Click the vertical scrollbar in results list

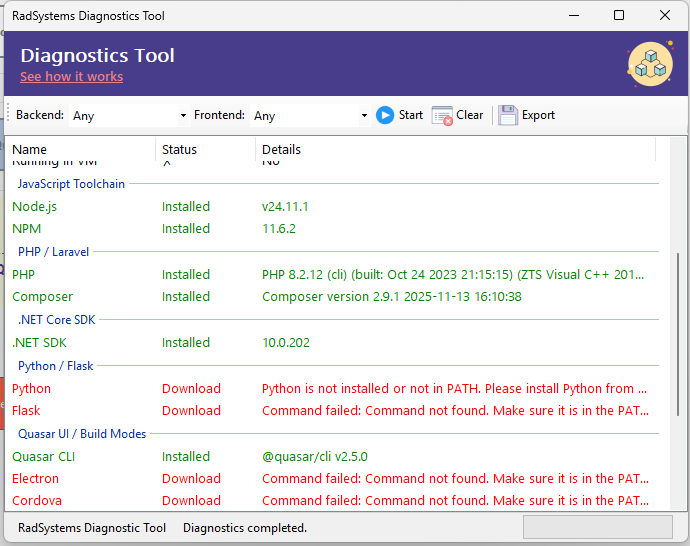point(680,330)
